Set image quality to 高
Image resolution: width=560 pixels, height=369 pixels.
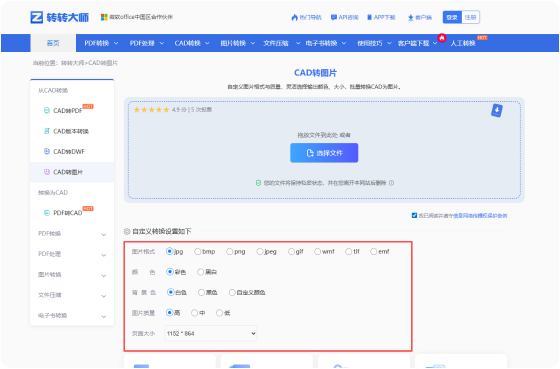(170, 313)
